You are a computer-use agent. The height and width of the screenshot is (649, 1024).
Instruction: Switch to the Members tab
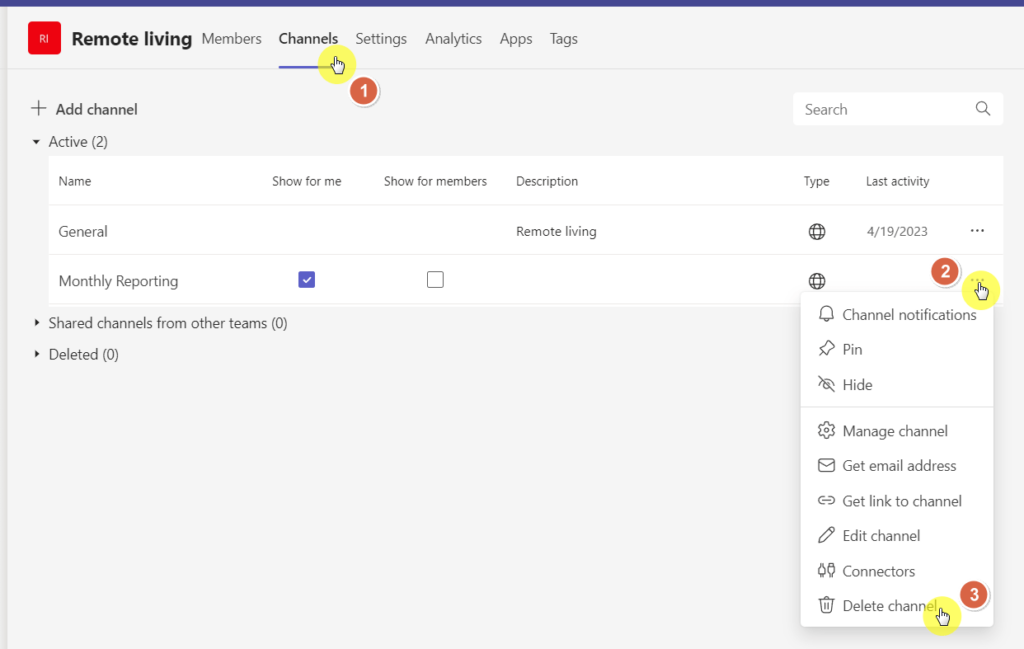(231, 39)
